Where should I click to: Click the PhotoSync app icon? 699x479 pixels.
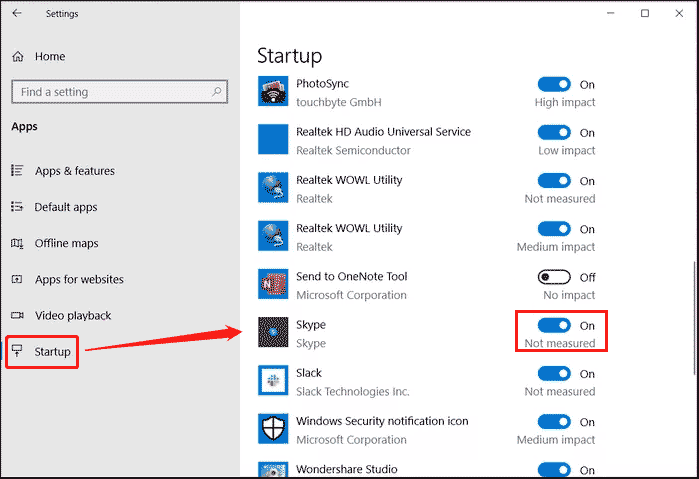273,91
